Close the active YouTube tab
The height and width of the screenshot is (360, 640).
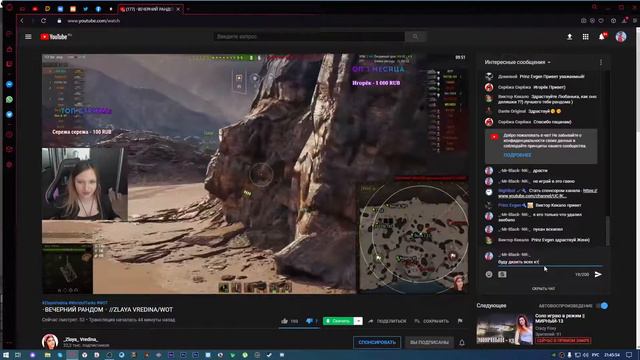pos(178,9)
